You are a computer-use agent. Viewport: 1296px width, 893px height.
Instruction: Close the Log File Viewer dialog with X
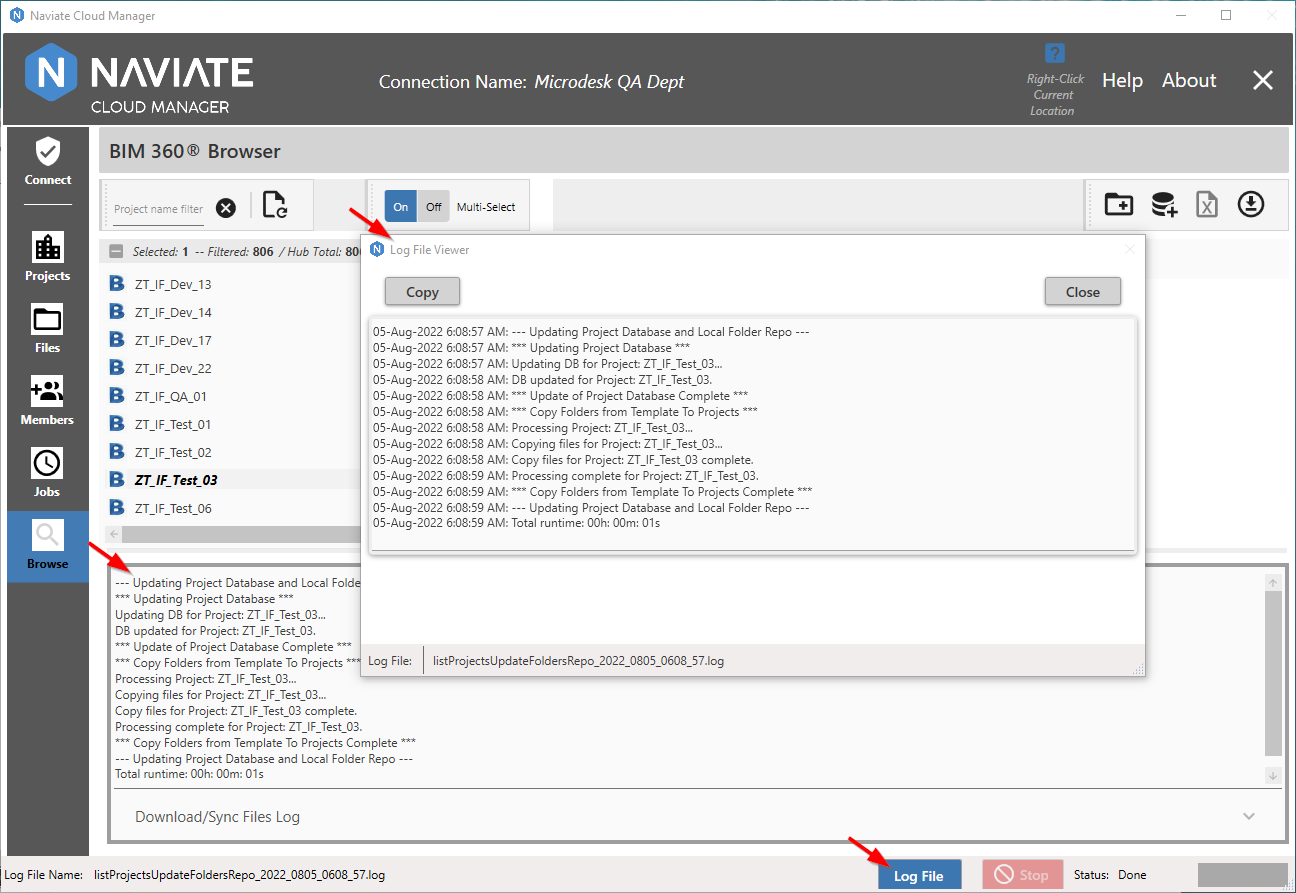1130,249
